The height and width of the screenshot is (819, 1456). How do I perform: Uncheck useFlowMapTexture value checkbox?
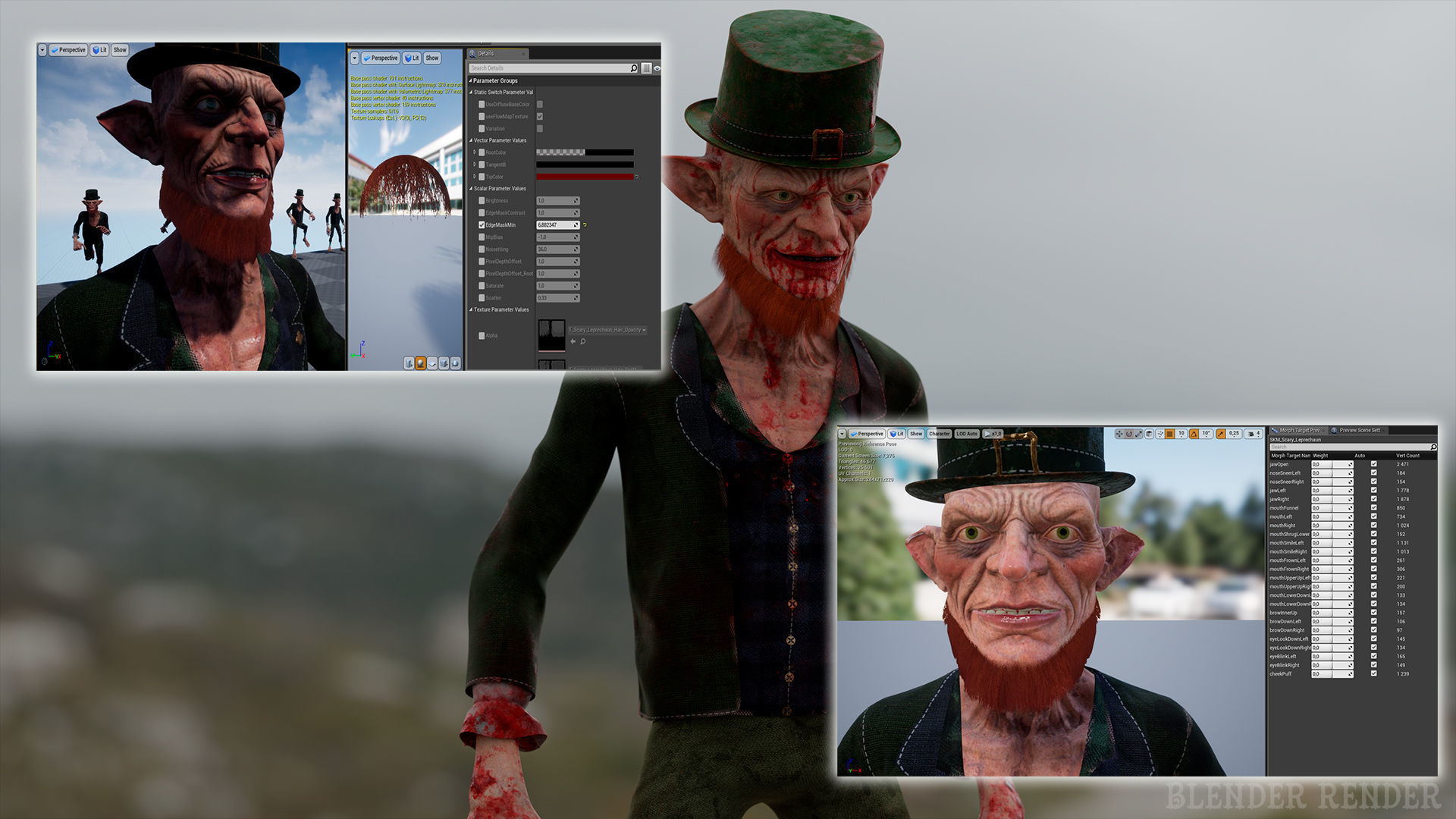[x=540, y=116]
